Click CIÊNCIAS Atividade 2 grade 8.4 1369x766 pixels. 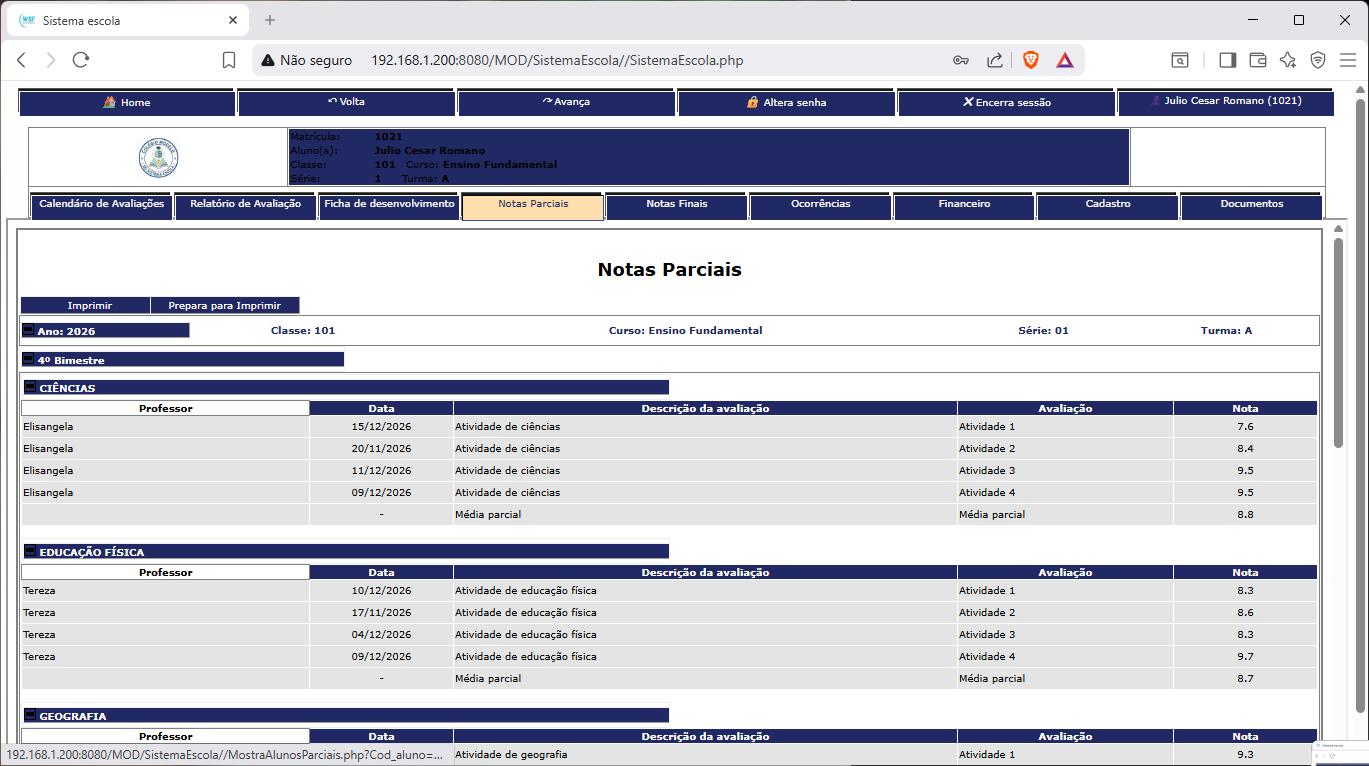[1245, 449]
